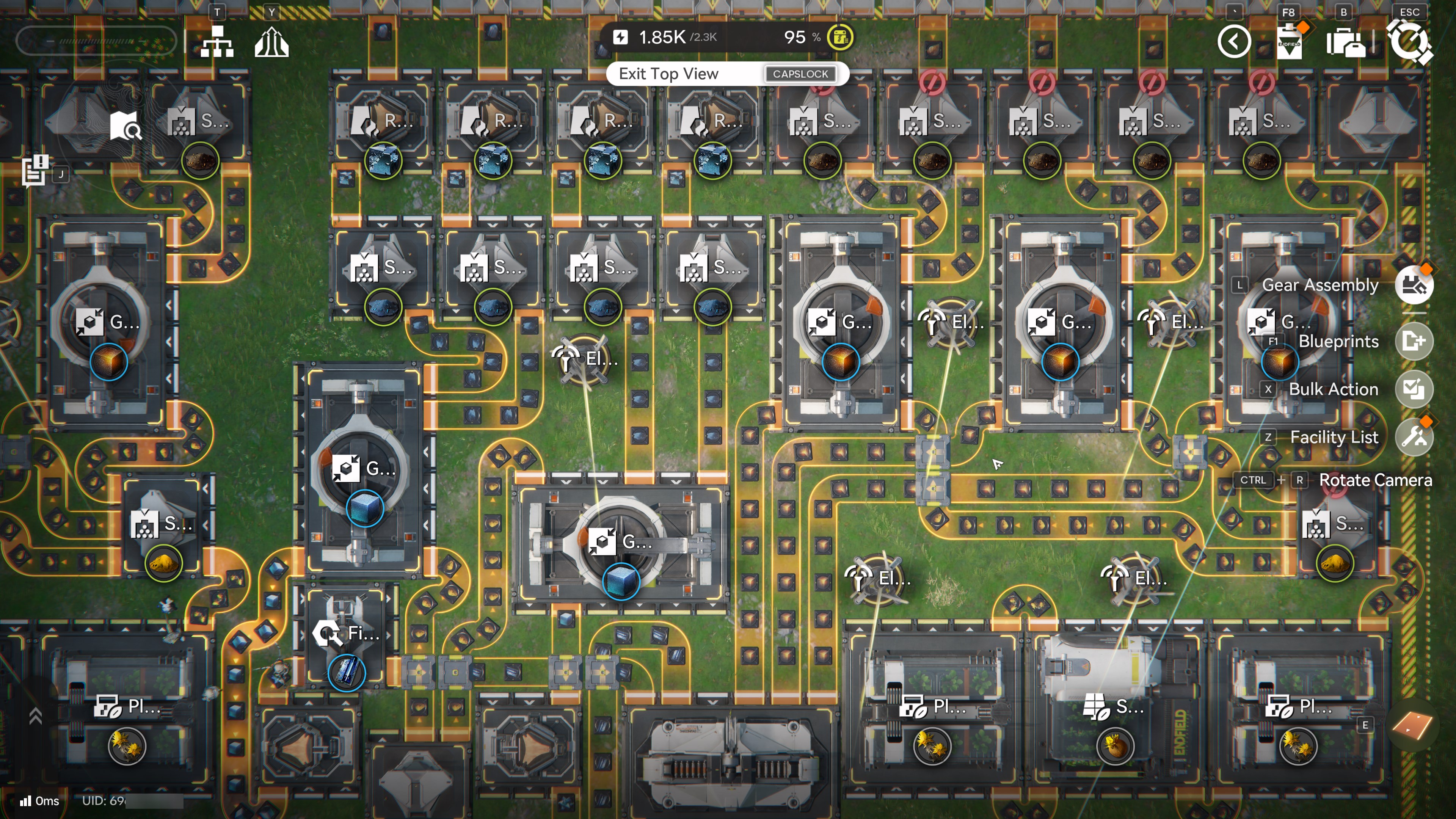1456x819 pixels.
Task: Open the task notes alert icon
Action: pos(35,169)
